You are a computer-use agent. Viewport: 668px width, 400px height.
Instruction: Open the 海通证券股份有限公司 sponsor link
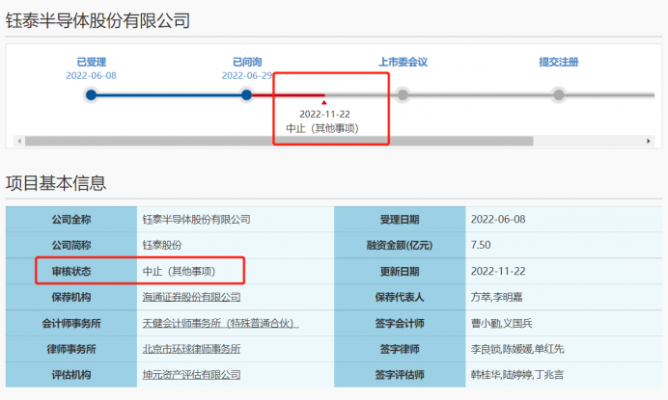pos(191,297)
